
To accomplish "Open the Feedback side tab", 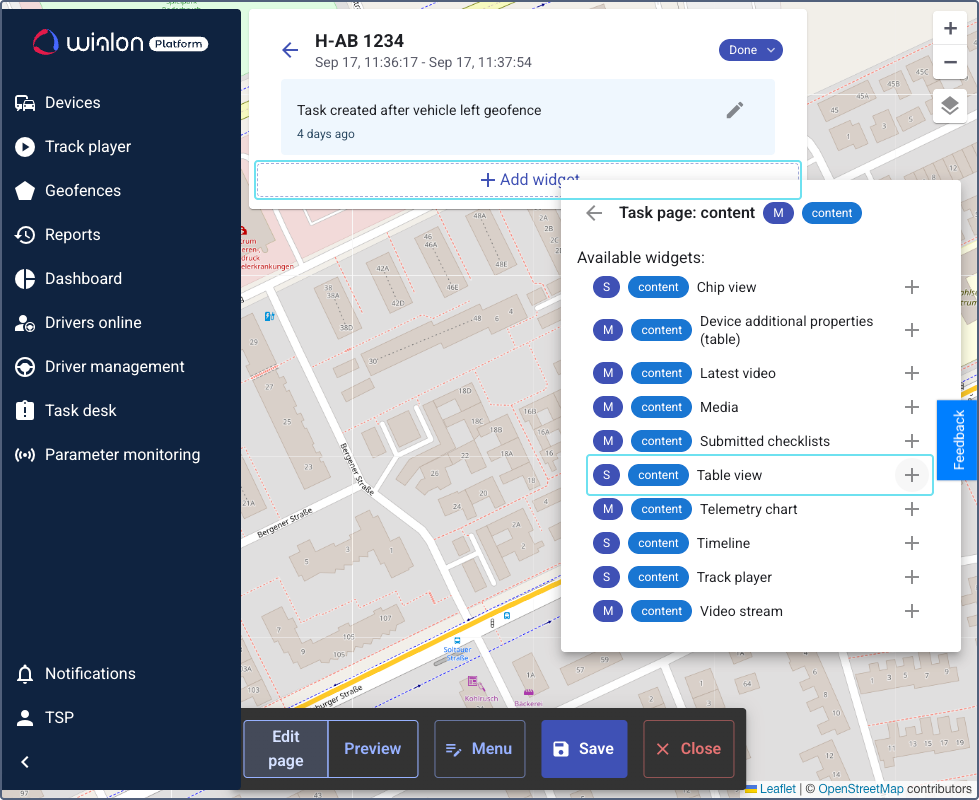I will tap(958, 440).
